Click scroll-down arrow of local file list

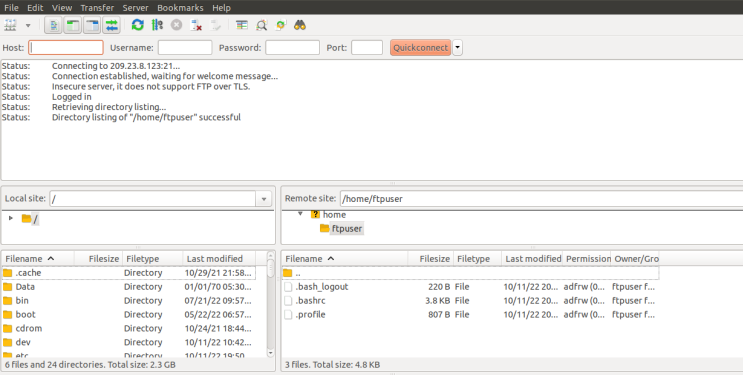point(271,353)
